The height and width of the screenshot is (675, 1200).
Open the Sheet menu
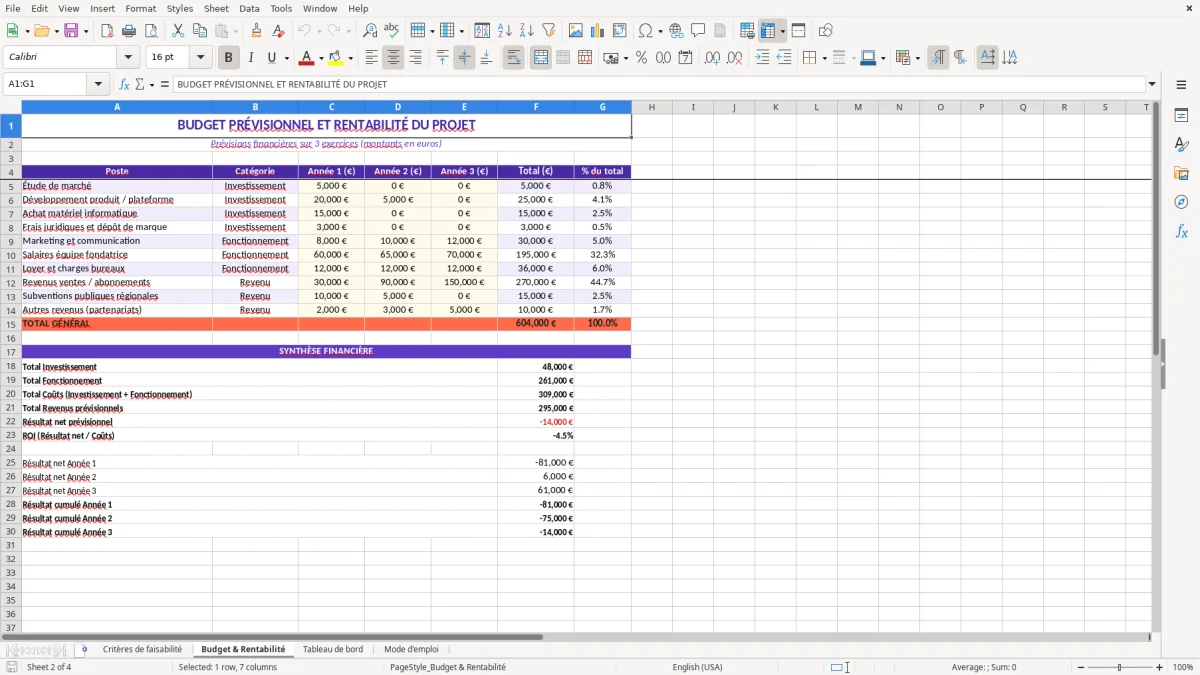216,8
